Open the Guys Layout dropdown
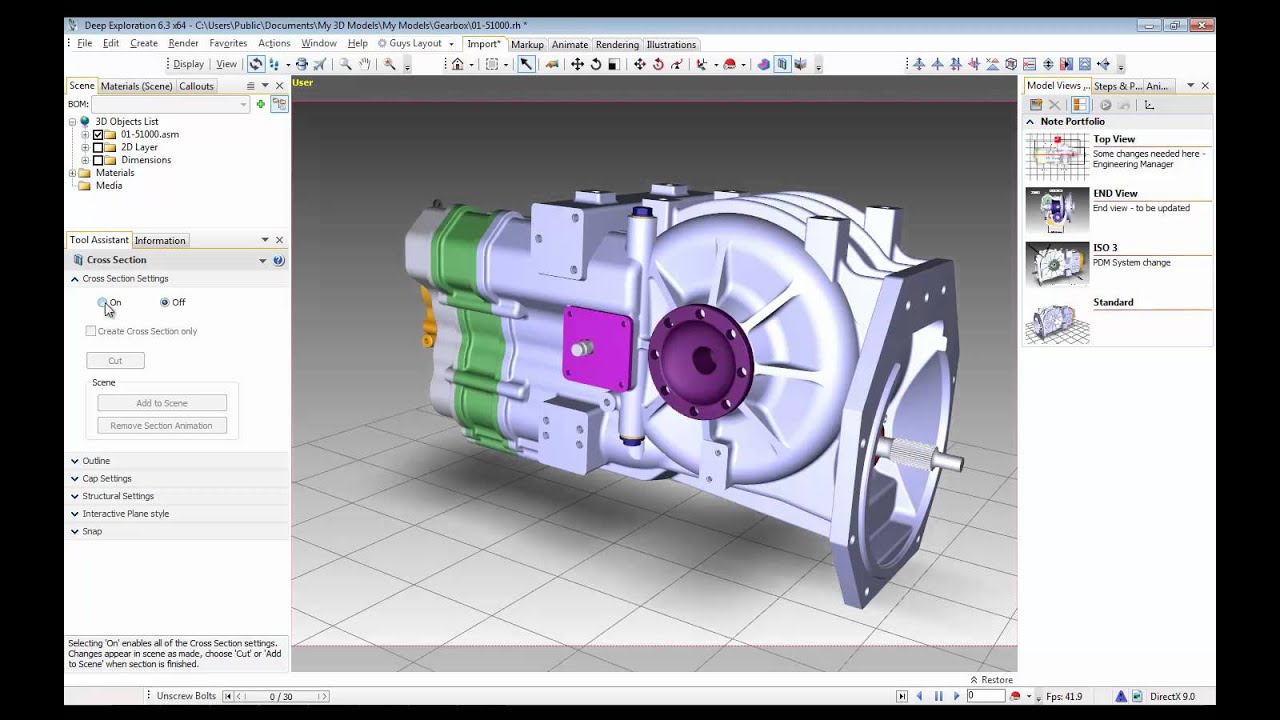This screenshot has width=1280, height=720. 451,44
